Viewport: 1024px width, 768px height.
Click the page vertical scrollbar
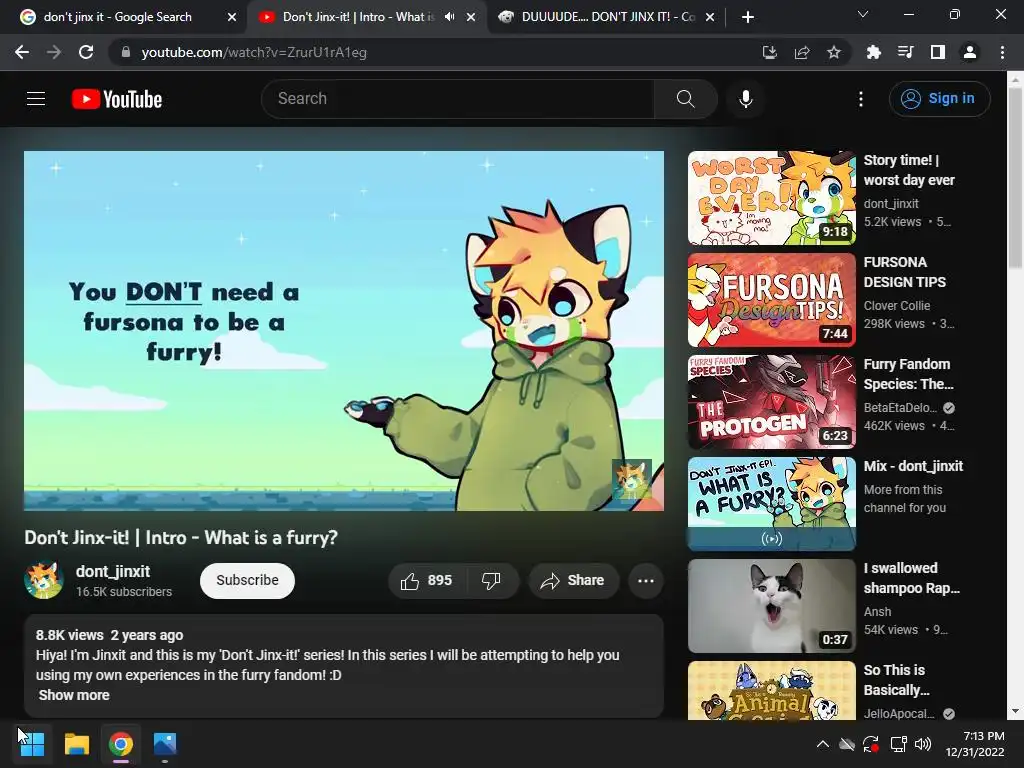point(1015,176)
